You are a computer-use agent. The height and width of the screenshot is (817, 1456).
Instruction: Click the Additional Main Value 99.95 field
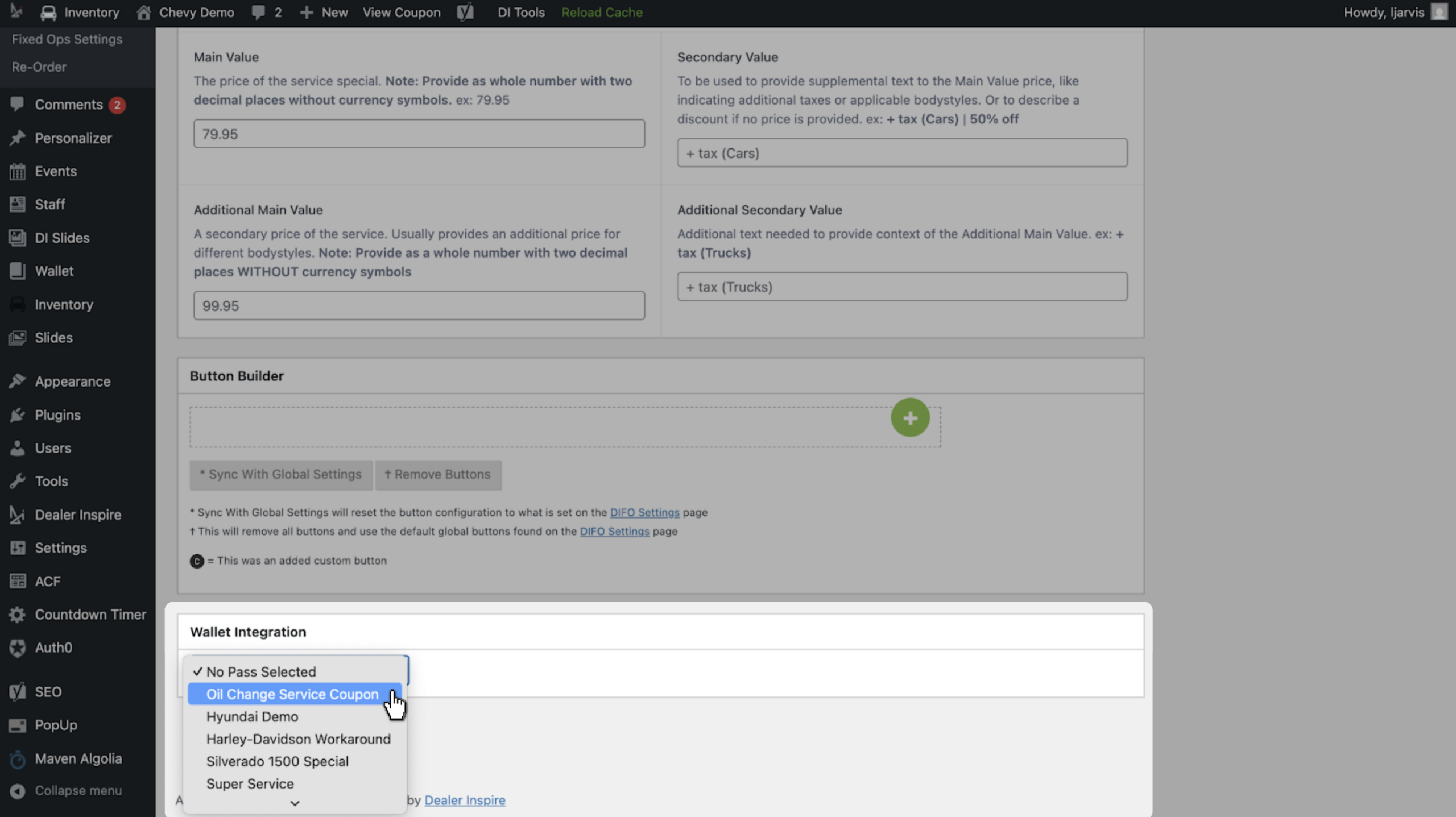[419, 305]
